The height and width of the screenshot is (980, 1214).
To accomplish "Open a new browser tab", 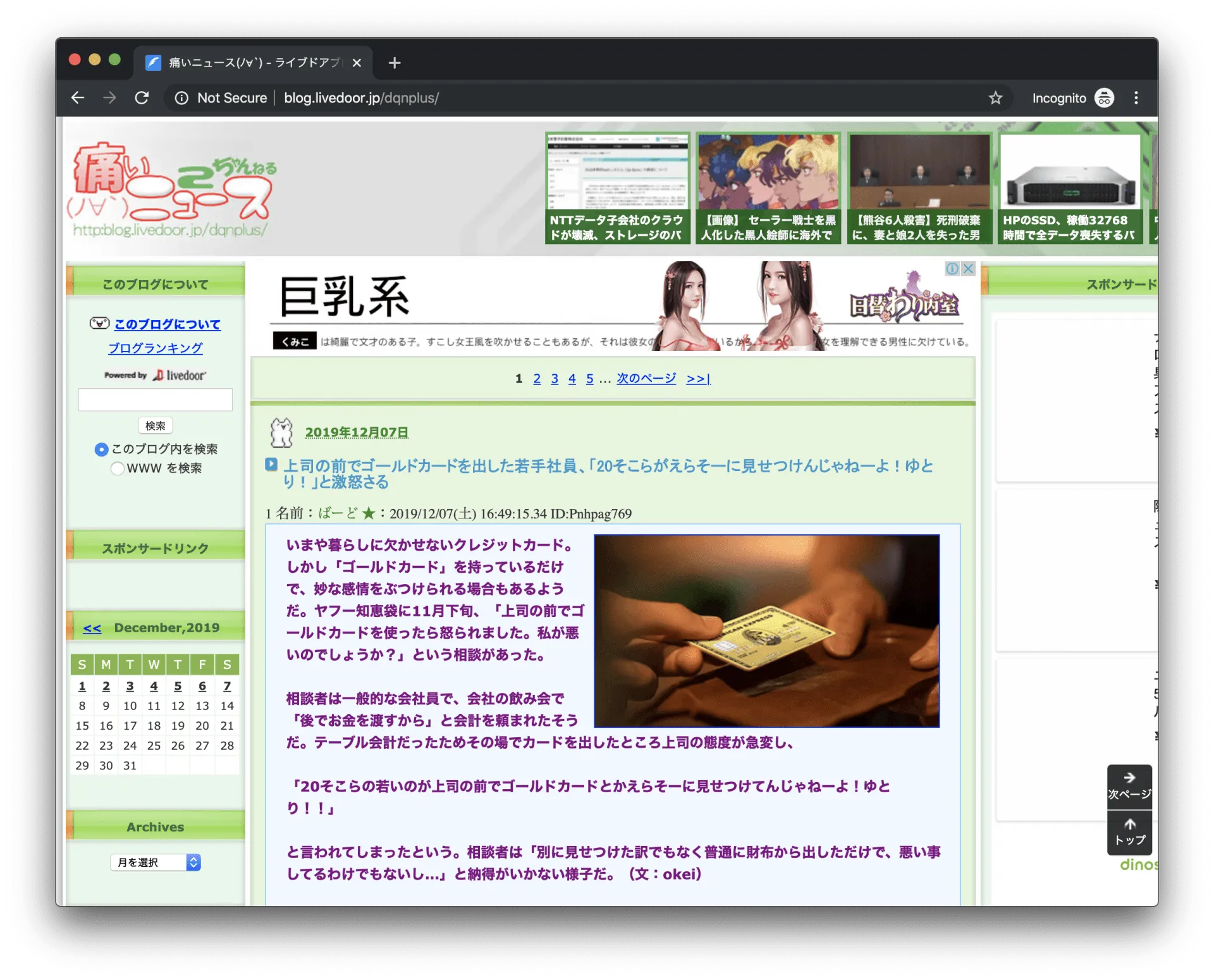I will point(395,63).
